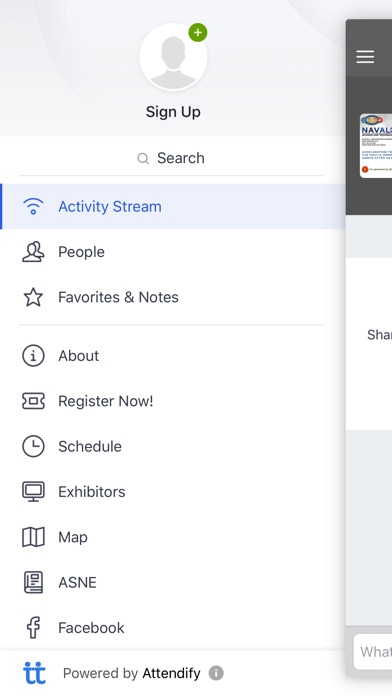Click the ticket icon beside Register Now!
Screen dimensions: 392x696
click(x=33, y=401)
